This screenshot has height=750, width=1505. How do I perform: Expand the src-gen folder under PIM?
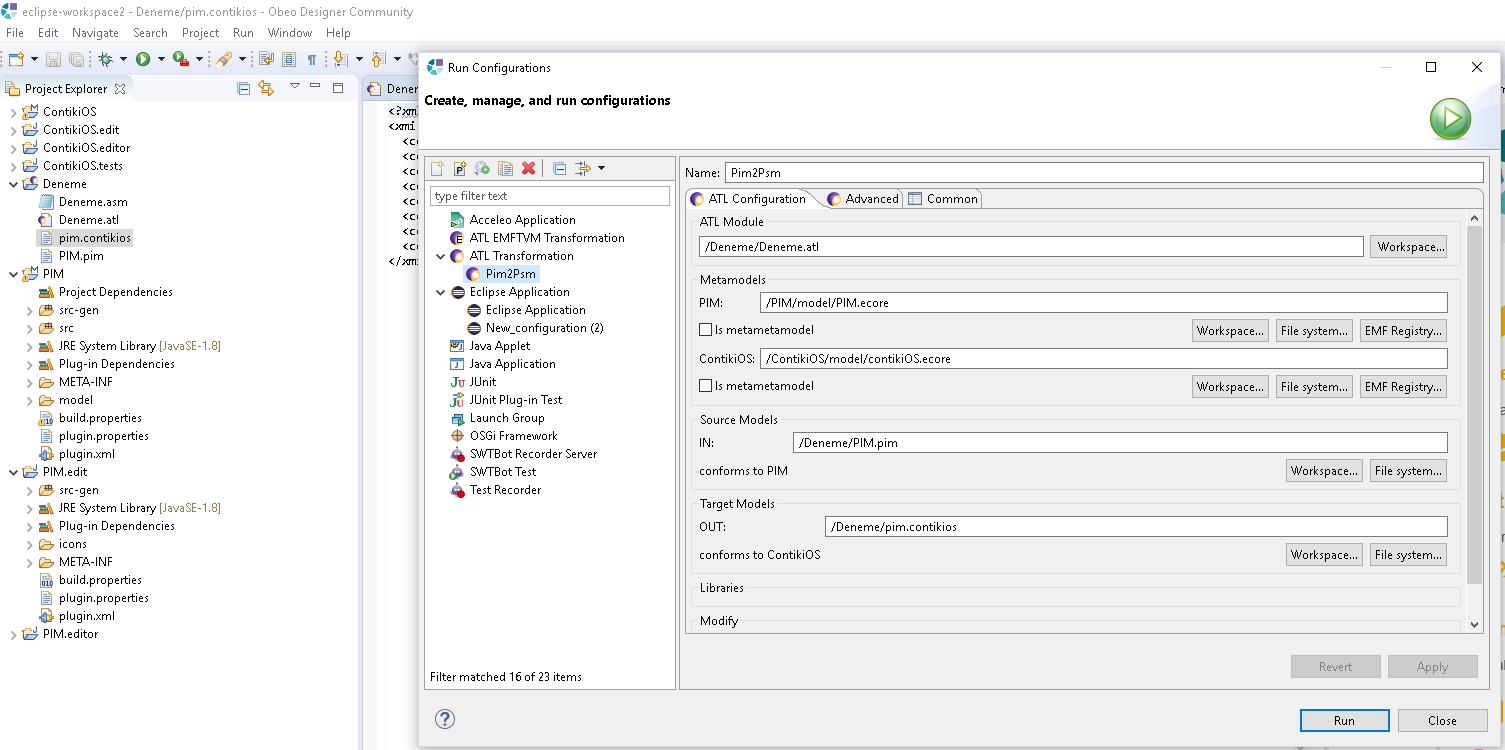[x=29, y=310]
